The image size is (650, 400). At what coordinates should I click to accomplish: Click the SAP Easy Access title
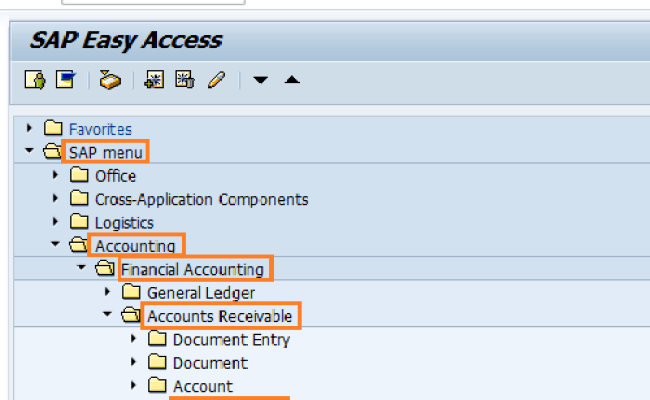pos(126,41)
